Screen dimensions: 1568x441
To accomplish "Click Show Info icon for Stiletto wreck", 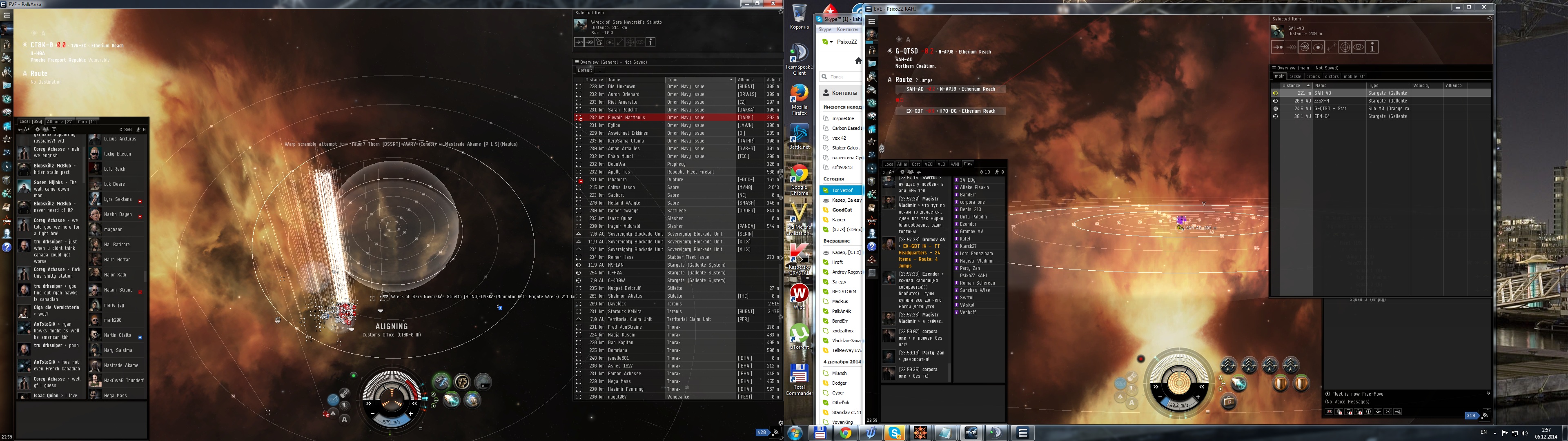I will (x=651, y=42).
